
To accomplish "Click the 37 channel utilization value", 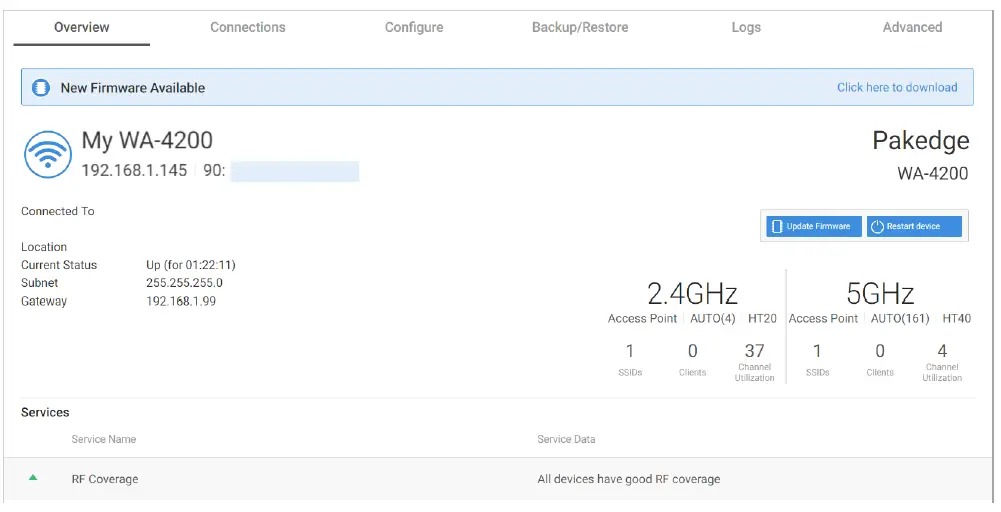I will click(x=755, y=351).
